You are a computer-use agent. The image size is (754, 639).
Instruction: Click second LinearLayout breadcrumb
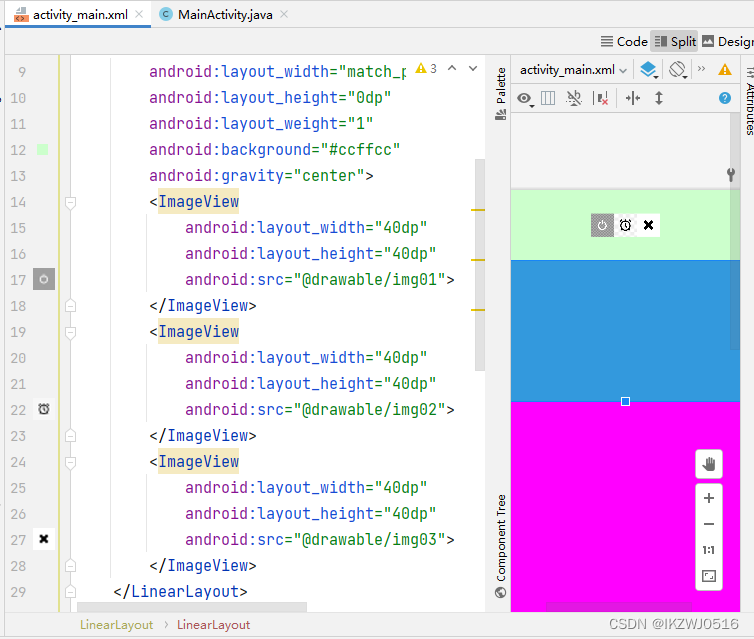214,625
